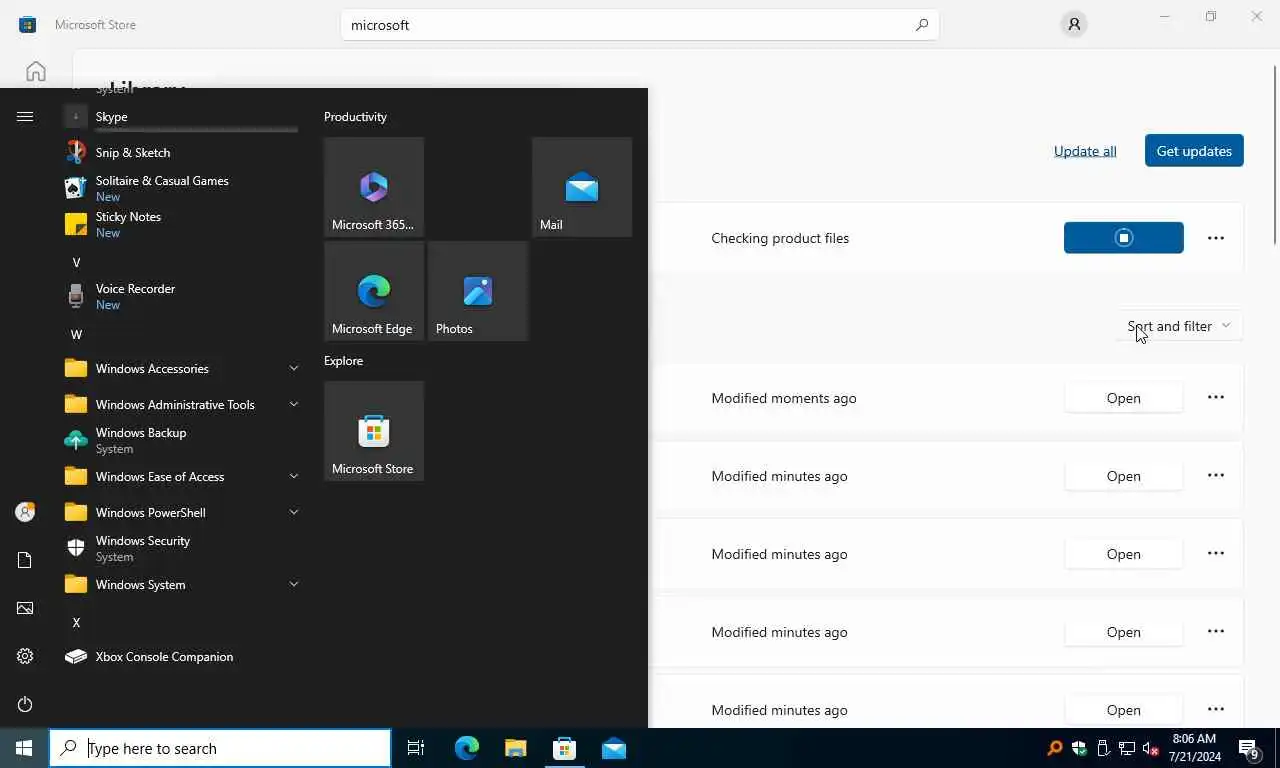Image resolution: width=1280 pixels, height=768 pixels.
Task: Open the Microsoft Edge tile
Action: tap(374, 291)
